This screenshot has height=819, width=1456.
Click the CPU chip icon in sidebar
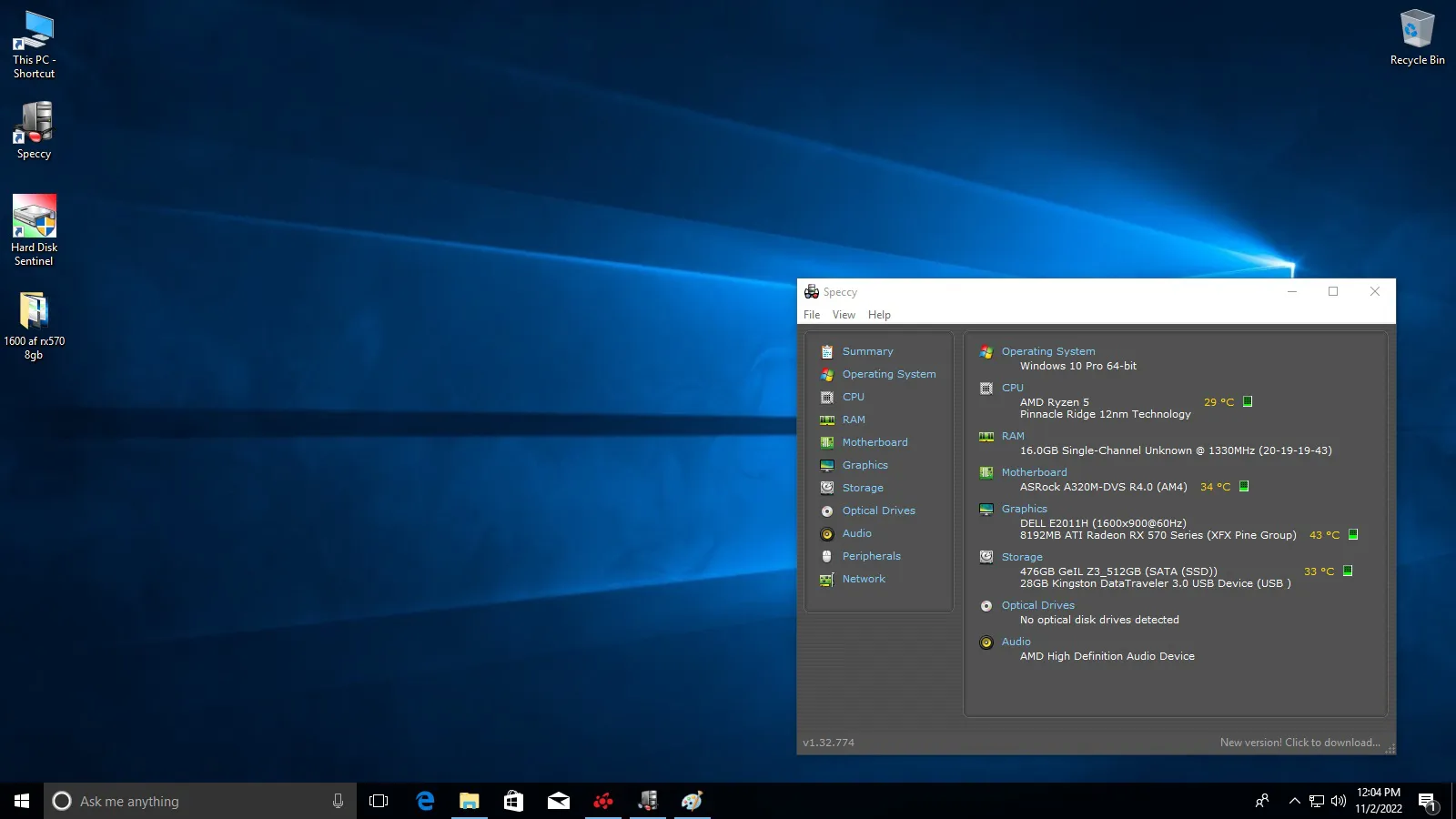(x=827, y=397)
